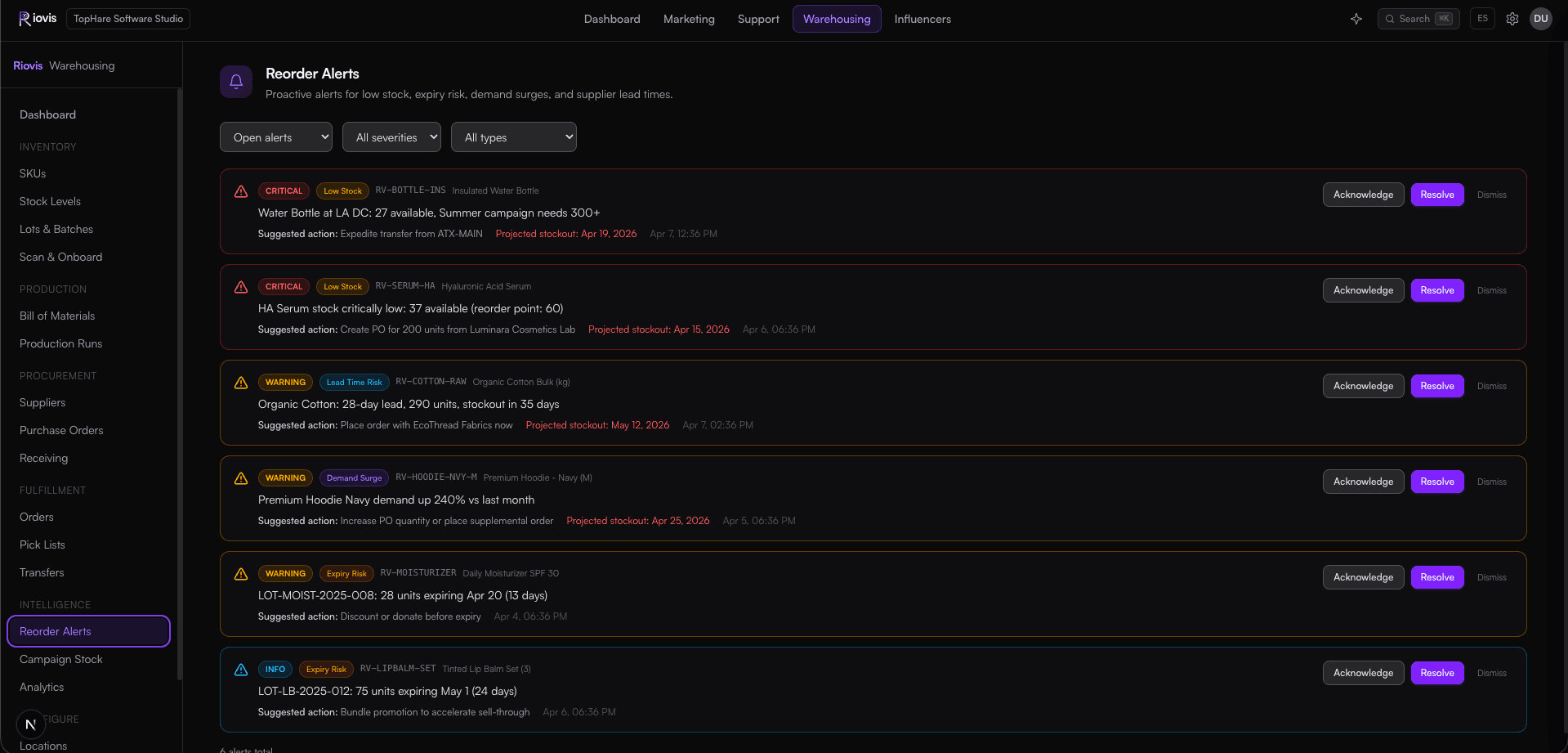Click warning triangle icon on Premium Hoodie alert
Image resolution: width=1568 pixels, height=753 pixels.
[241, 478]
